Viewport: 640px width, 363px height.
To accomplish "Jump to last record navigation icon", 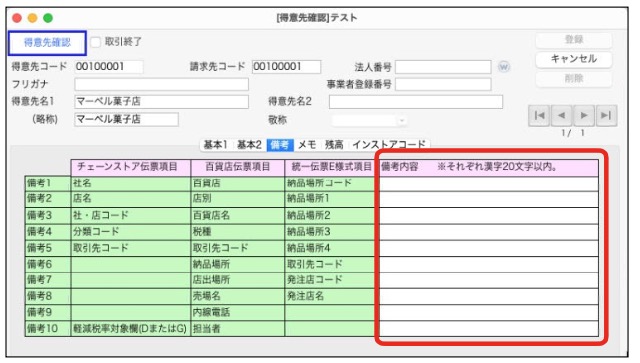I will (x=606, y=116).
